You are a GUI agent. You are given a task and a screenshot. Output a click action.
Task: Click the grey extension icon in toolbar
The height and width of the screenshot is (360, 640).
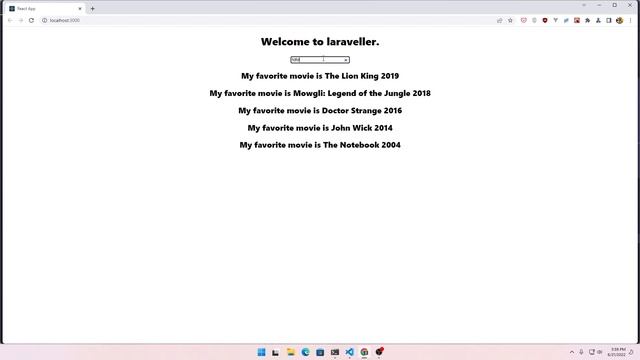point(534,20)
